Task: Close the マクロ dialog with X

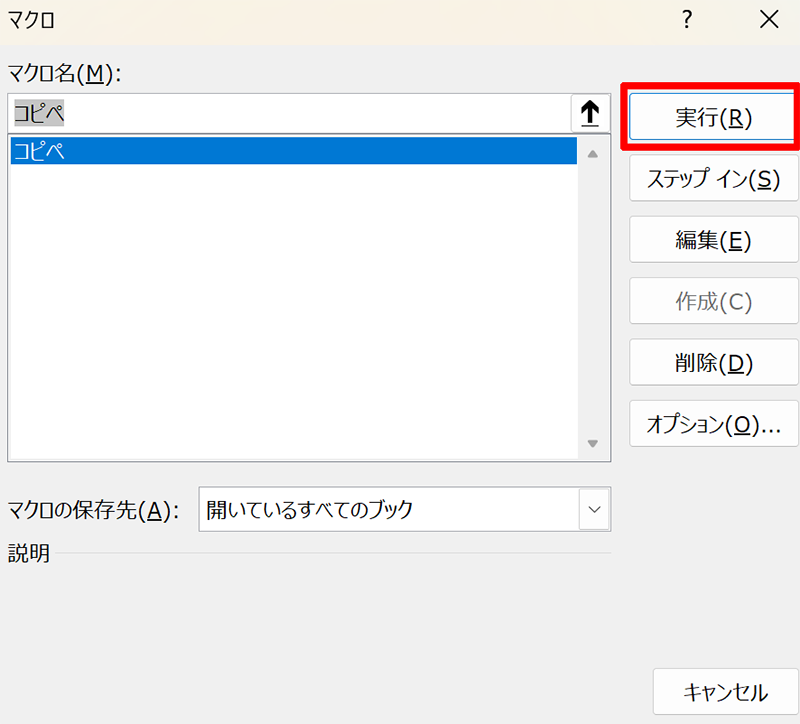Action: [768, 19]
